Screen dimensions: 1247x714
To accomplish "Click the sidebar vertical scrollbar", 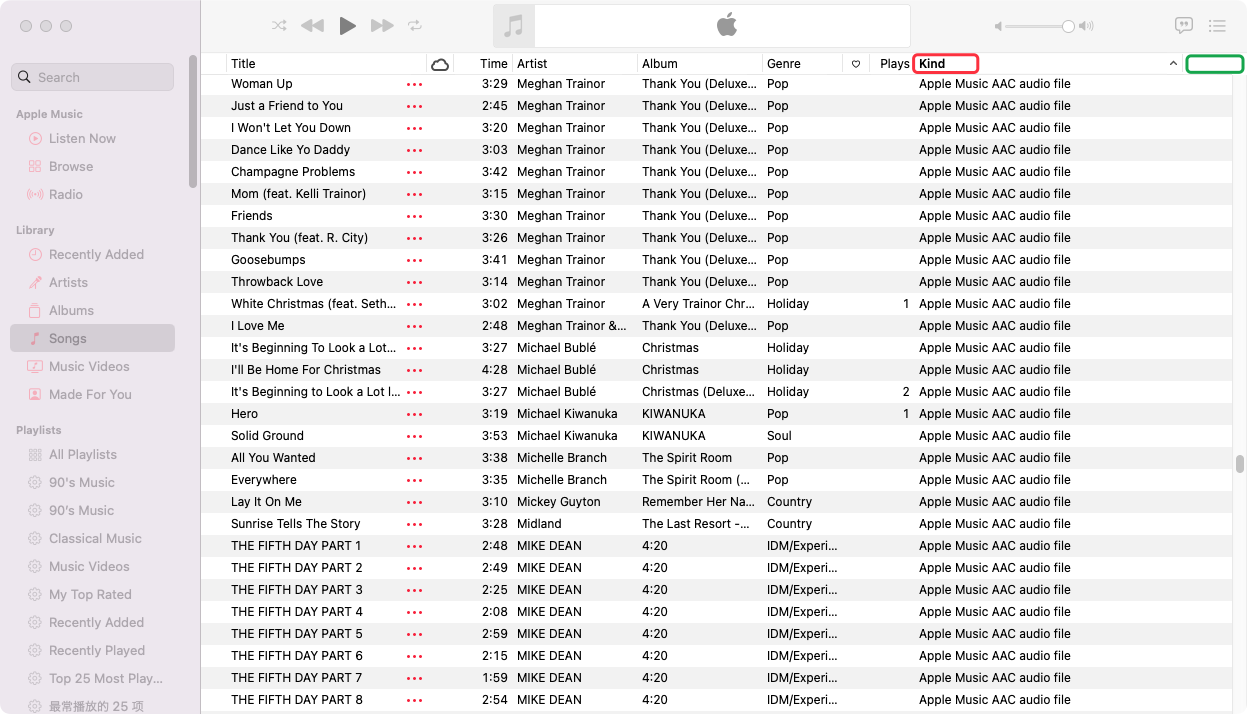I will click(193, 121).
